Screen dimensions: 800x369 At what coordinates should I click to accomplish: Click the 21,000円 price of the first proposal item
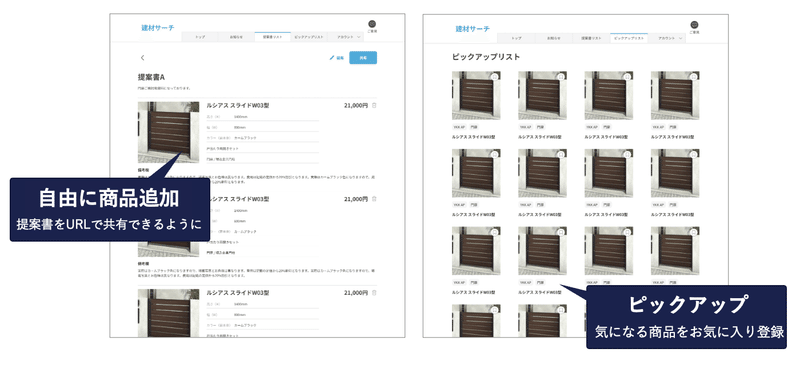[x=356, y=106]
